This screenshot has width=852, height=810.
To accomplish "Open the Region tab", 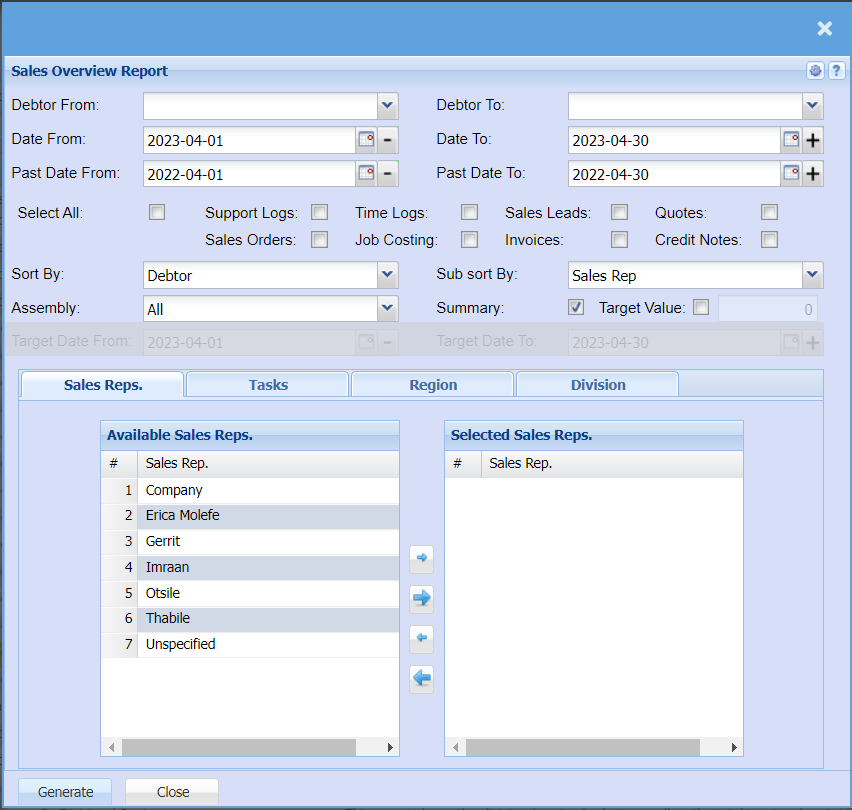I will click(x=433, y=385).
